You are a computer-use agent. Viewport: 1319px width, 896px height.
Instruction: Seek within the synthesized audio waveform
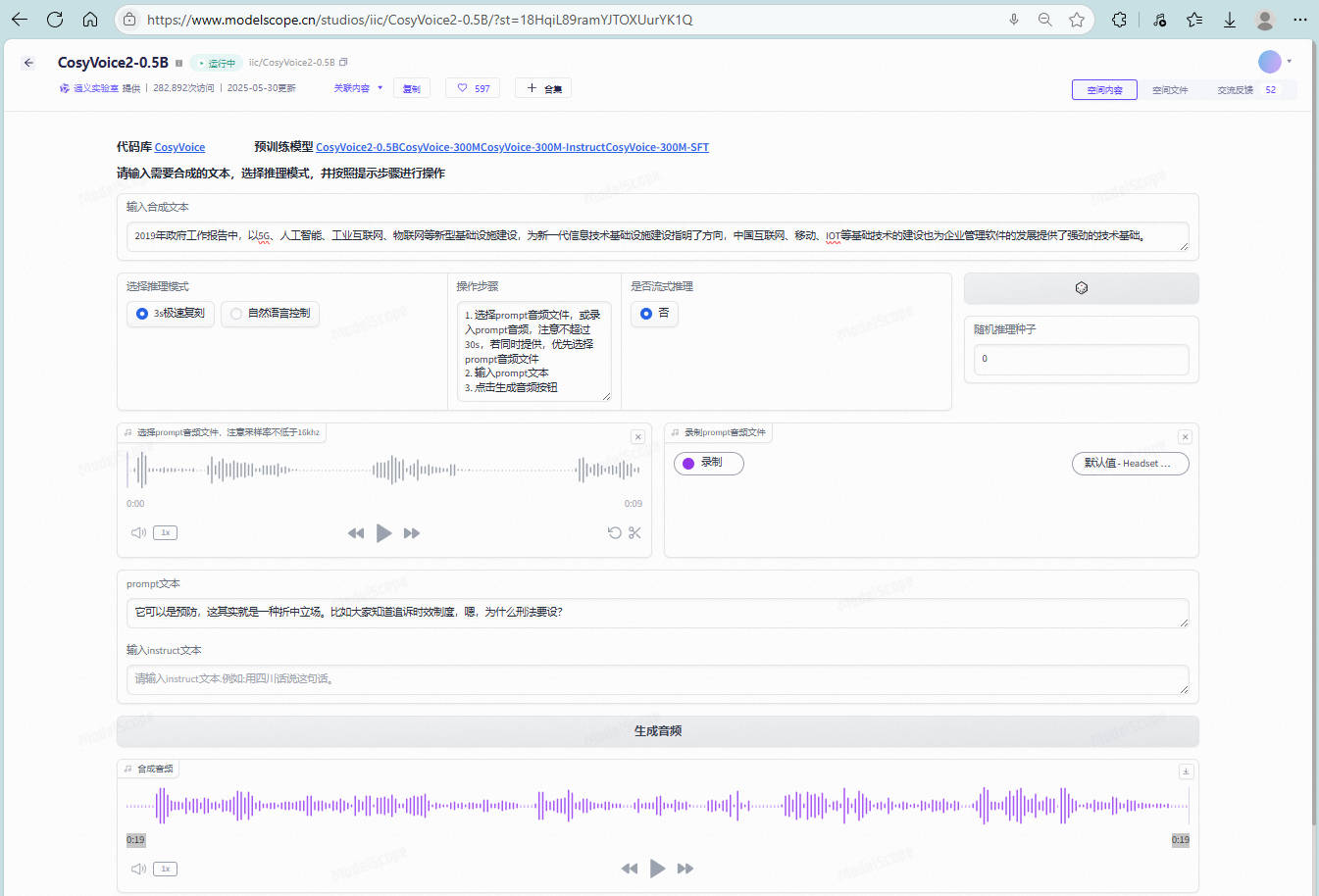pos(657,806)
